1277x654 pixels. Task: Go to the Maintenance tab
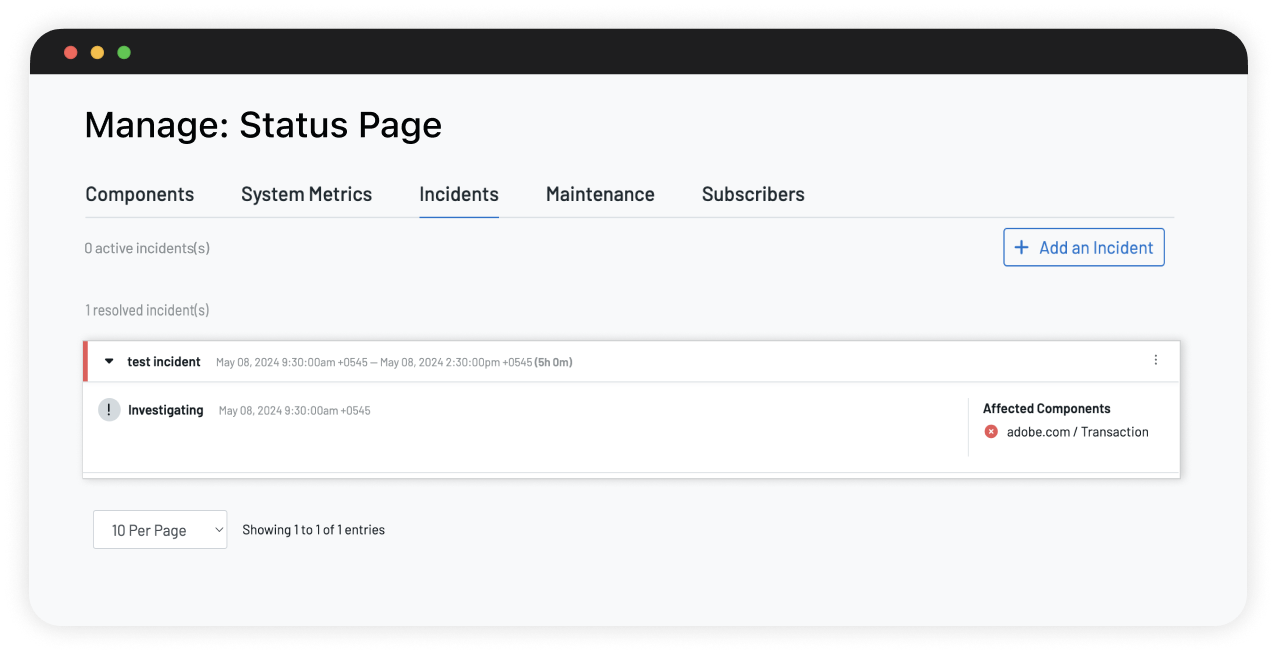click(600, 194)
